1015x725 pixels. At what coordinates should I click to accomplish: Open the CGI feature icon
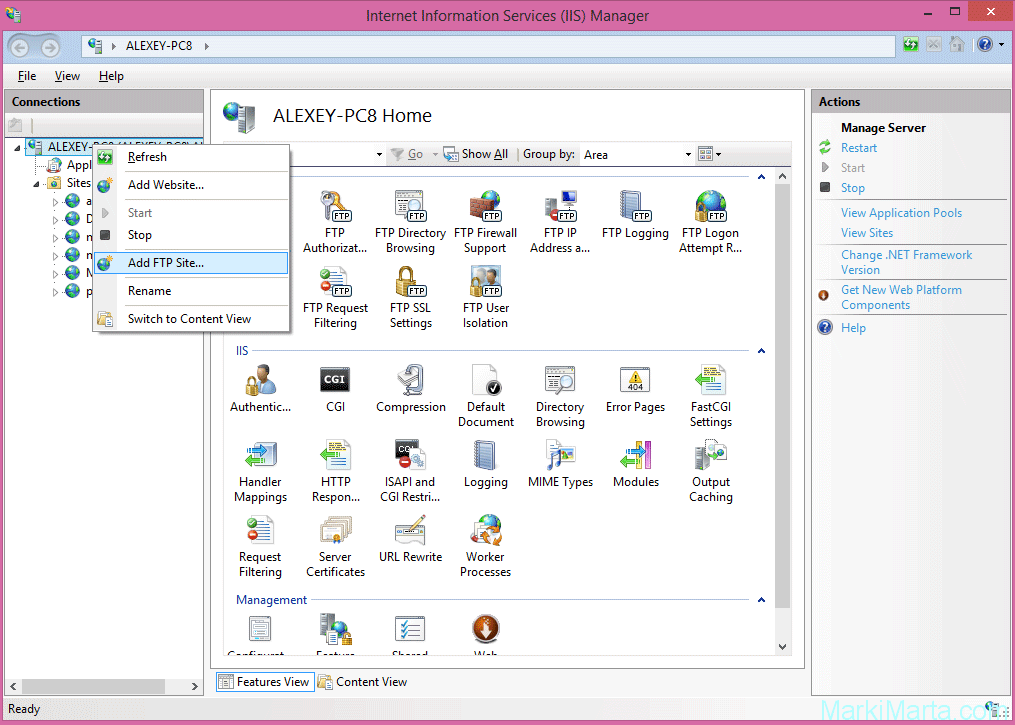(335, 388)
